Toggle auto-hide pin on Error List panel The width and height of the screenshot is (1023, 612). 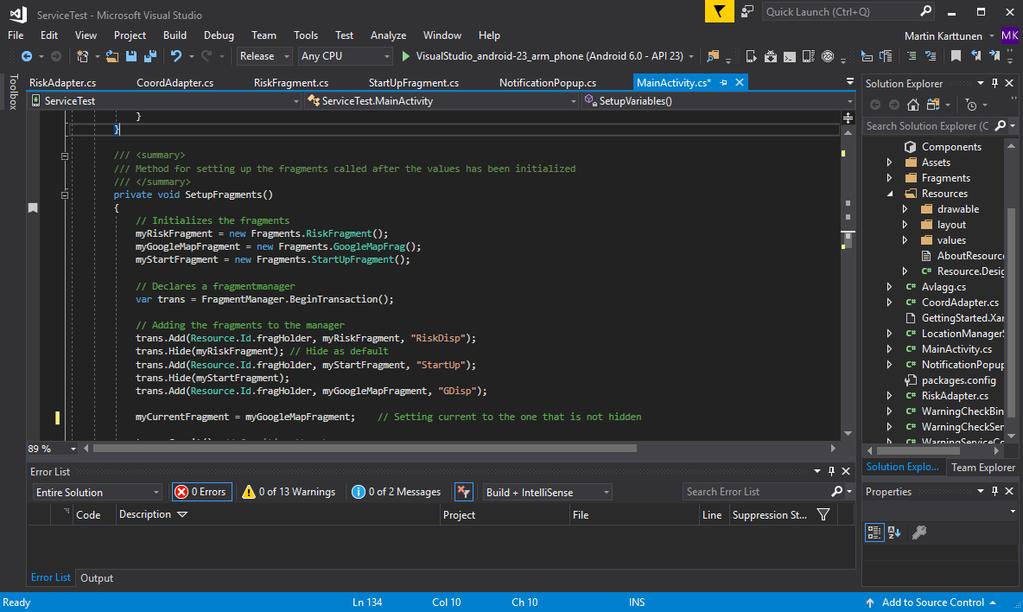click(831, 471)
